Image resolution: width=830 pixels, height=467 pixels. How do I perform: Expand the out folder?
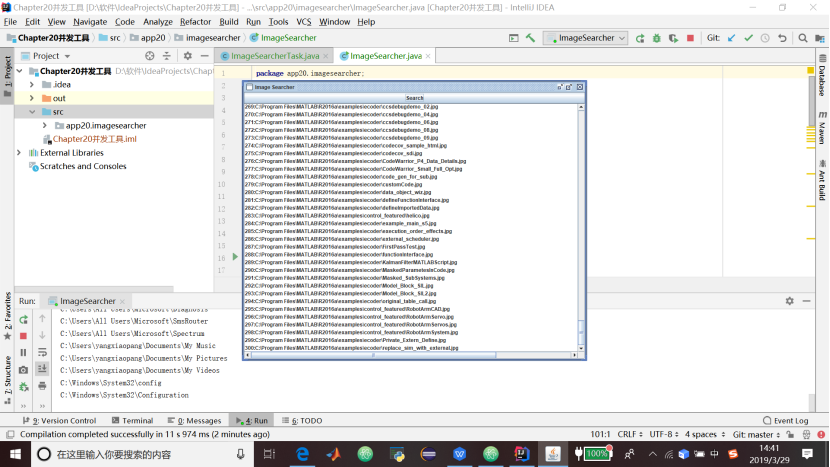[x=32, y=98]
